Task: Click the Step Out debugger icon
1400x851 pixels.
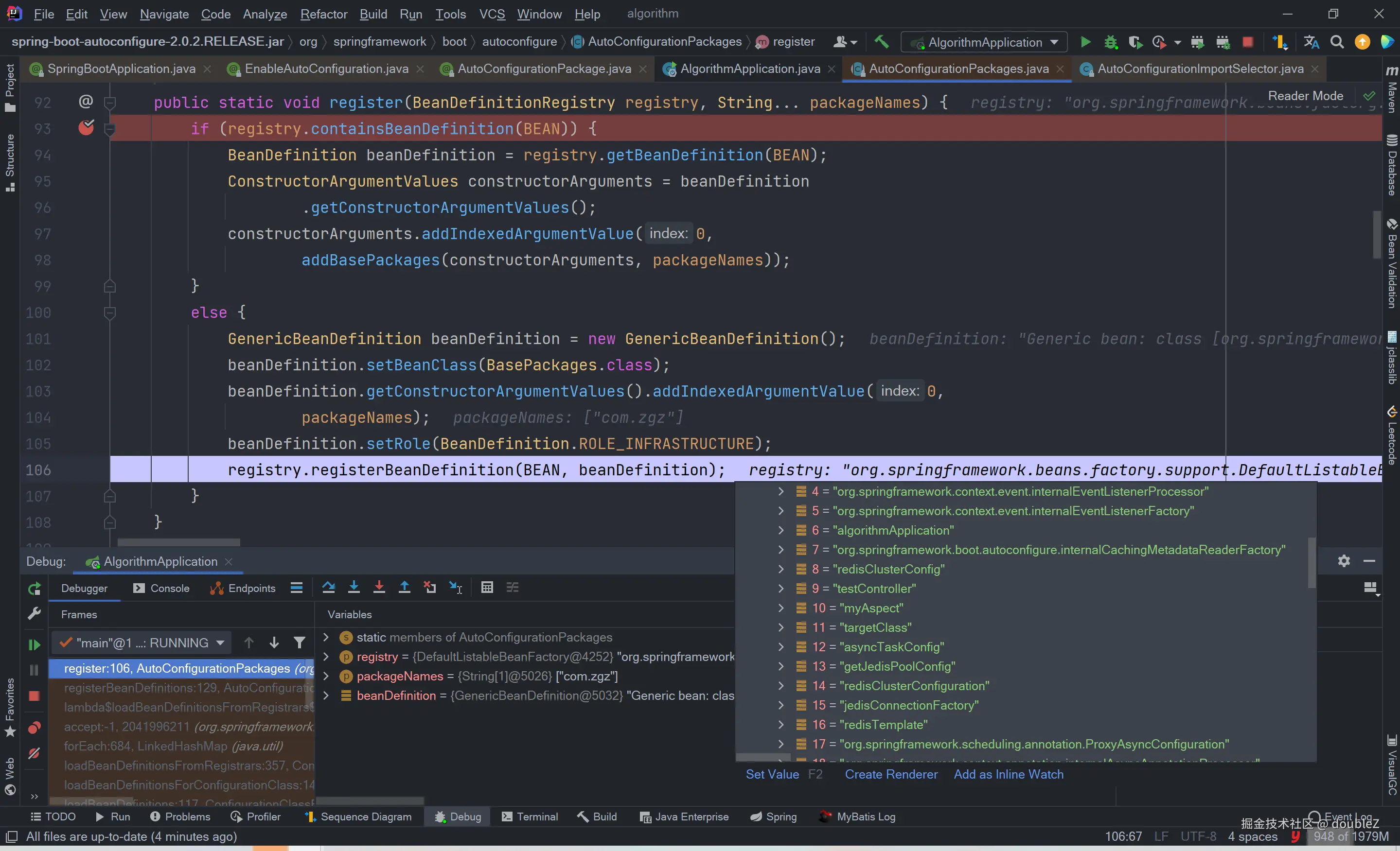Action: click(x=404, y=588)
